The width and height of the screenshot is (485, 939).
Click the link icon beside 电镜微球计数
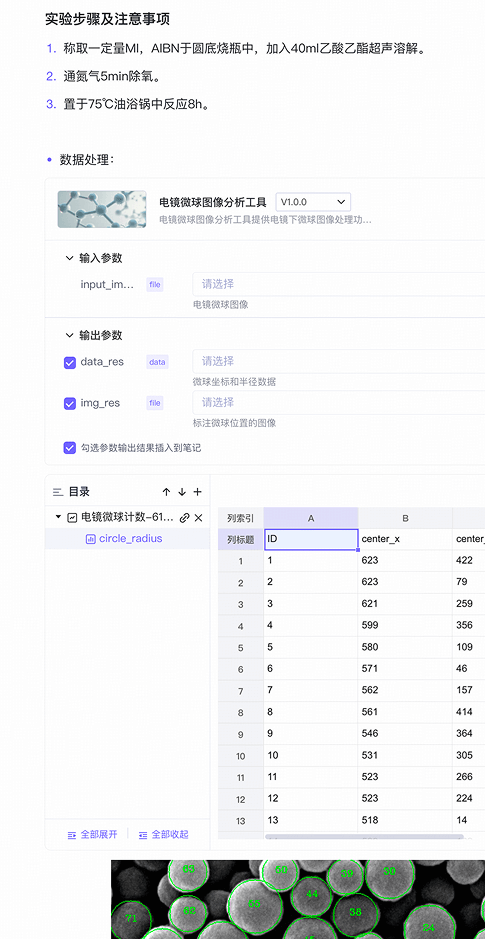[x=185, y=517]
